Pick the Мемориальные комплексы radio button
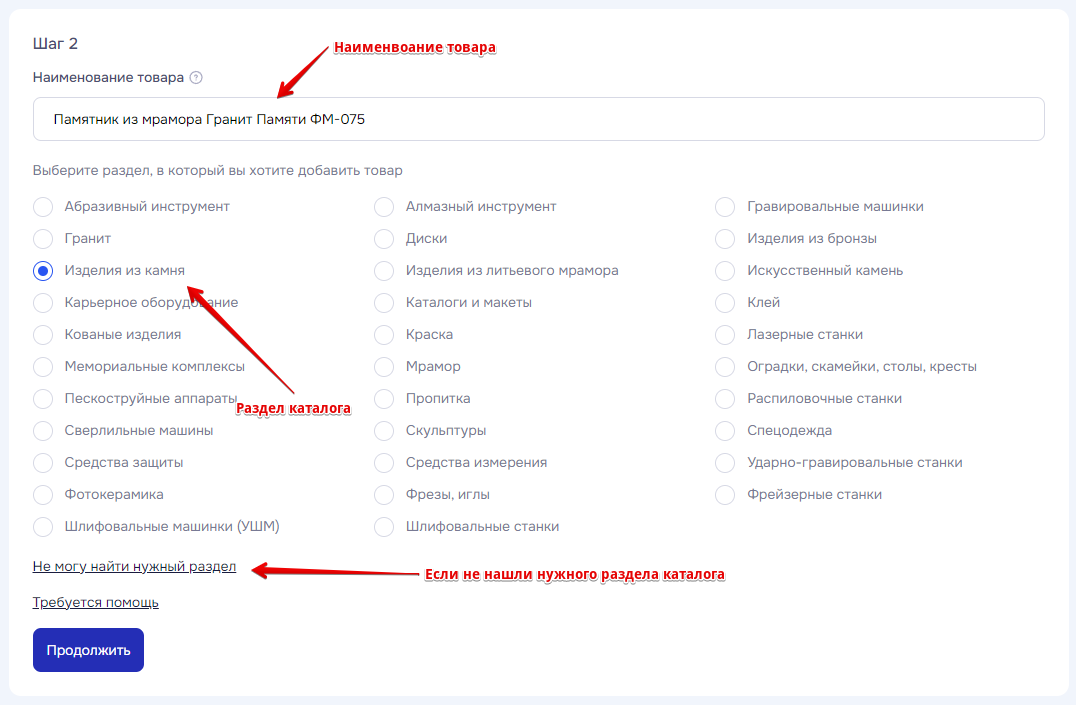 coord(43,367)
